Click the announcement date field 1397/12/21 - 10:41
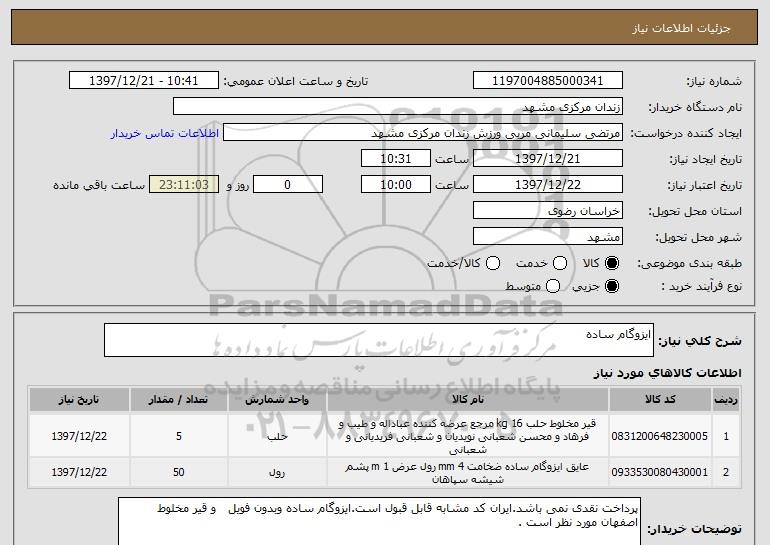 coord(144,81)
